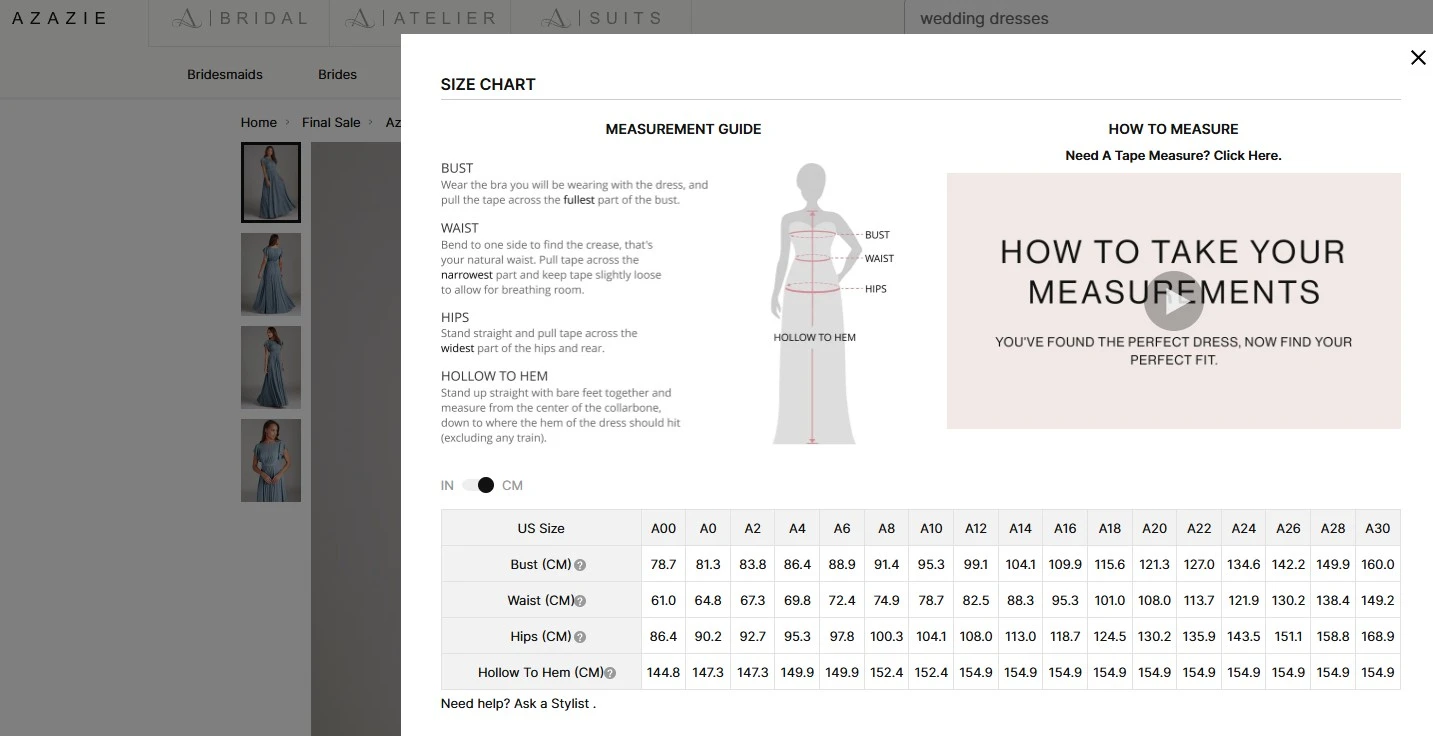Select the first (selected) dress thumbnail
This screenshot has height=736, width=1433.
271,182
